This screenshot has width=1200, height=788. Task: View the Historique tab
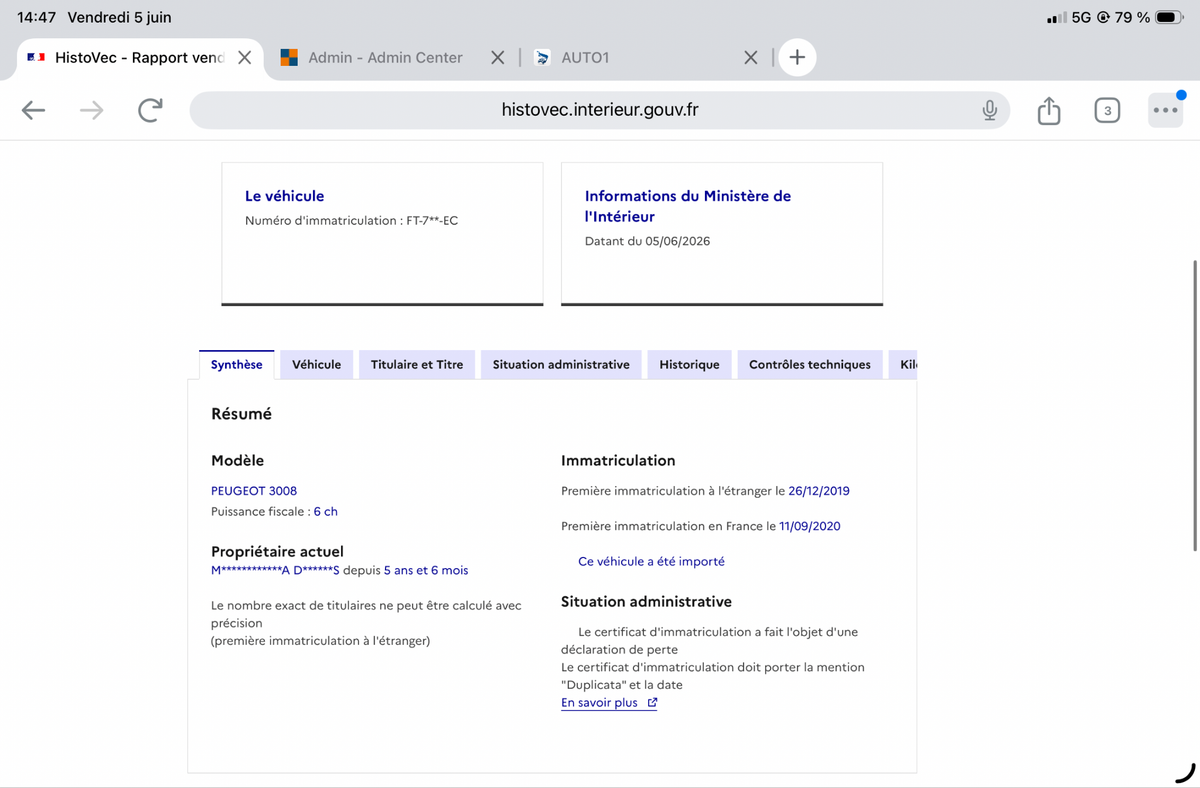pos(690,365)
